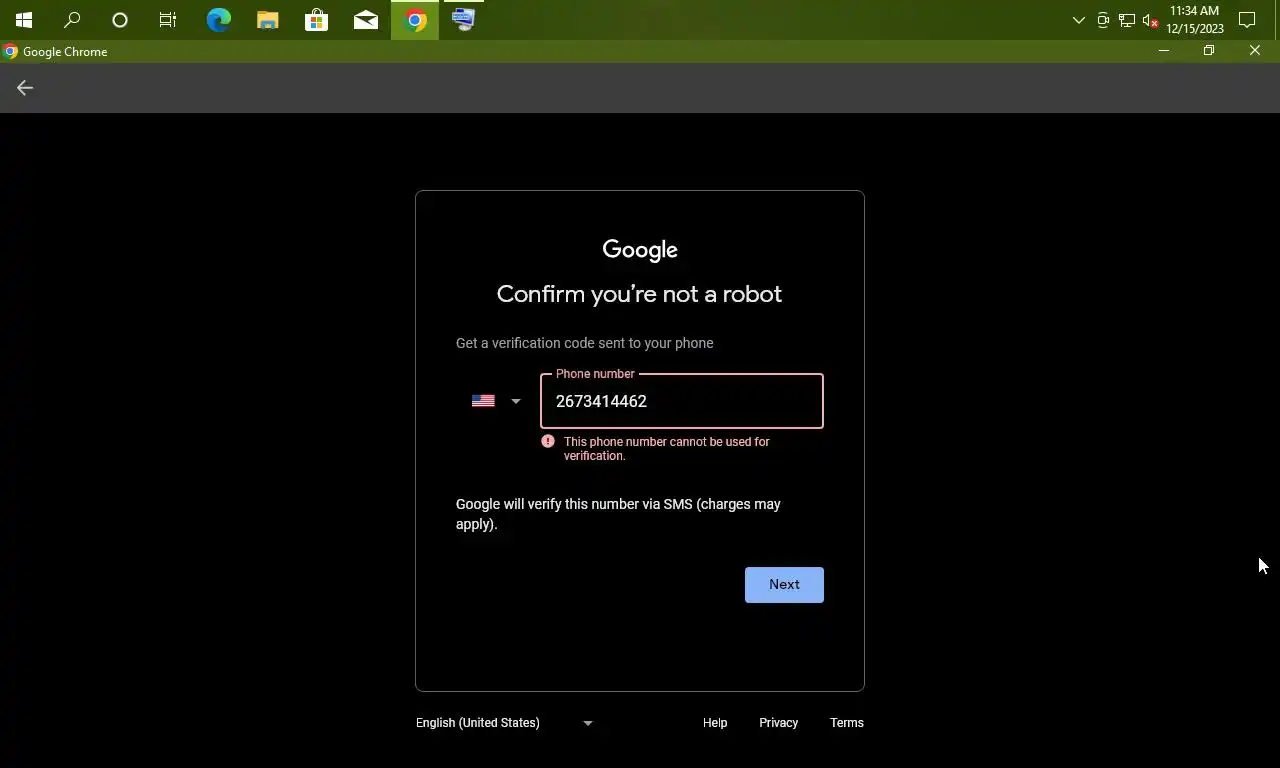Minimize the Google Chrome window

pyautogui.click(x=1164, y=51)
